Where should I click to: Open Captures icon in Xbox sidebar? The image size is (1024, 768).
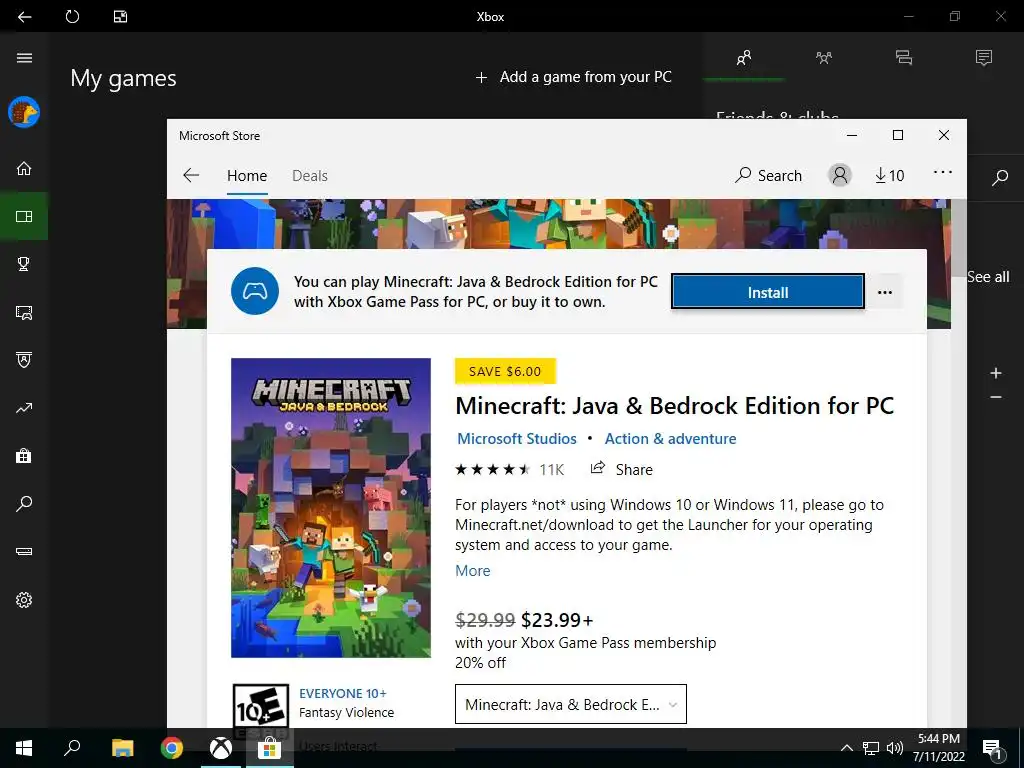tap(24, 312)
